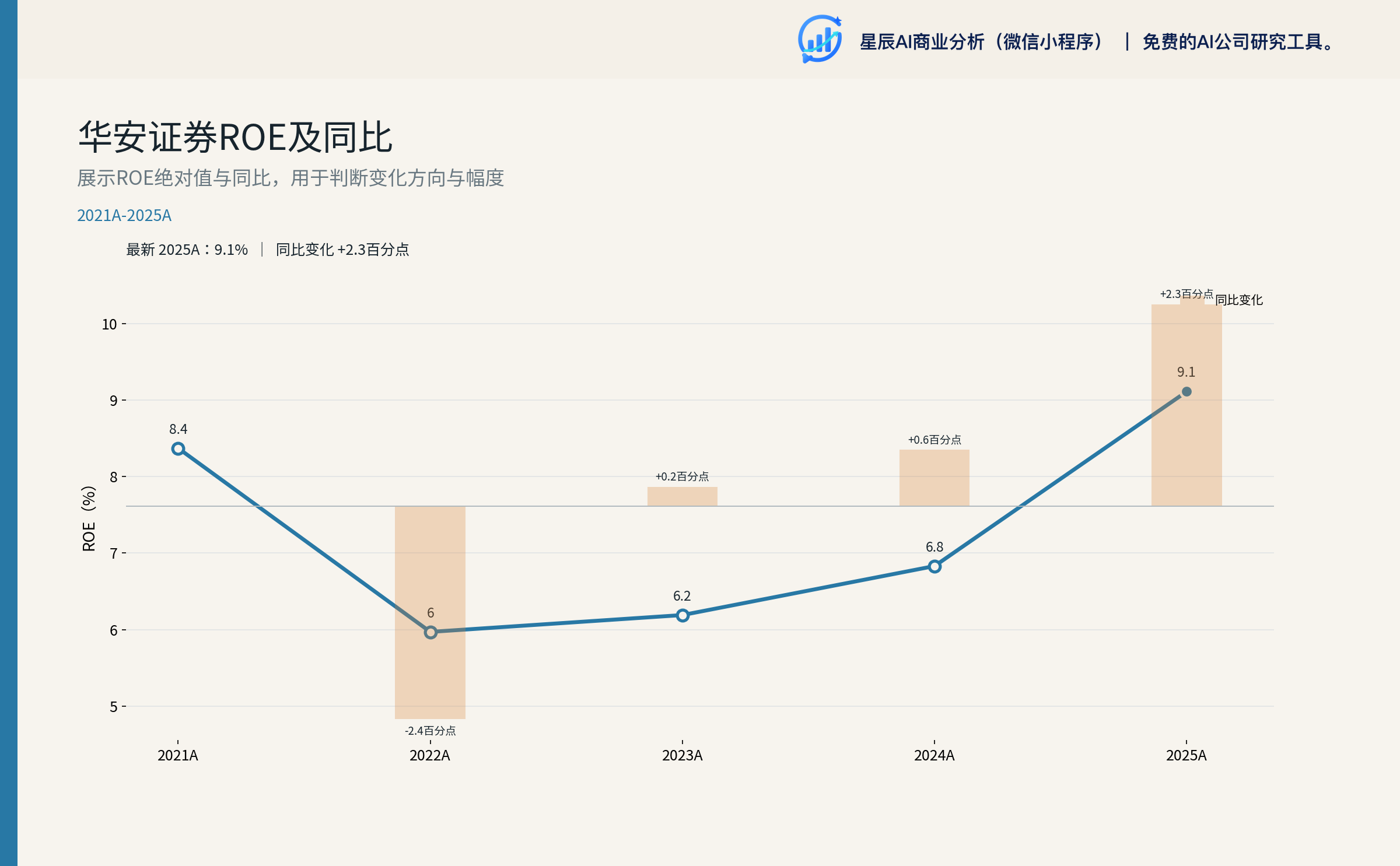Click the period label 2021A-2025A
The width and height of the screenshot is (1400, 866).
coord(124,216)
